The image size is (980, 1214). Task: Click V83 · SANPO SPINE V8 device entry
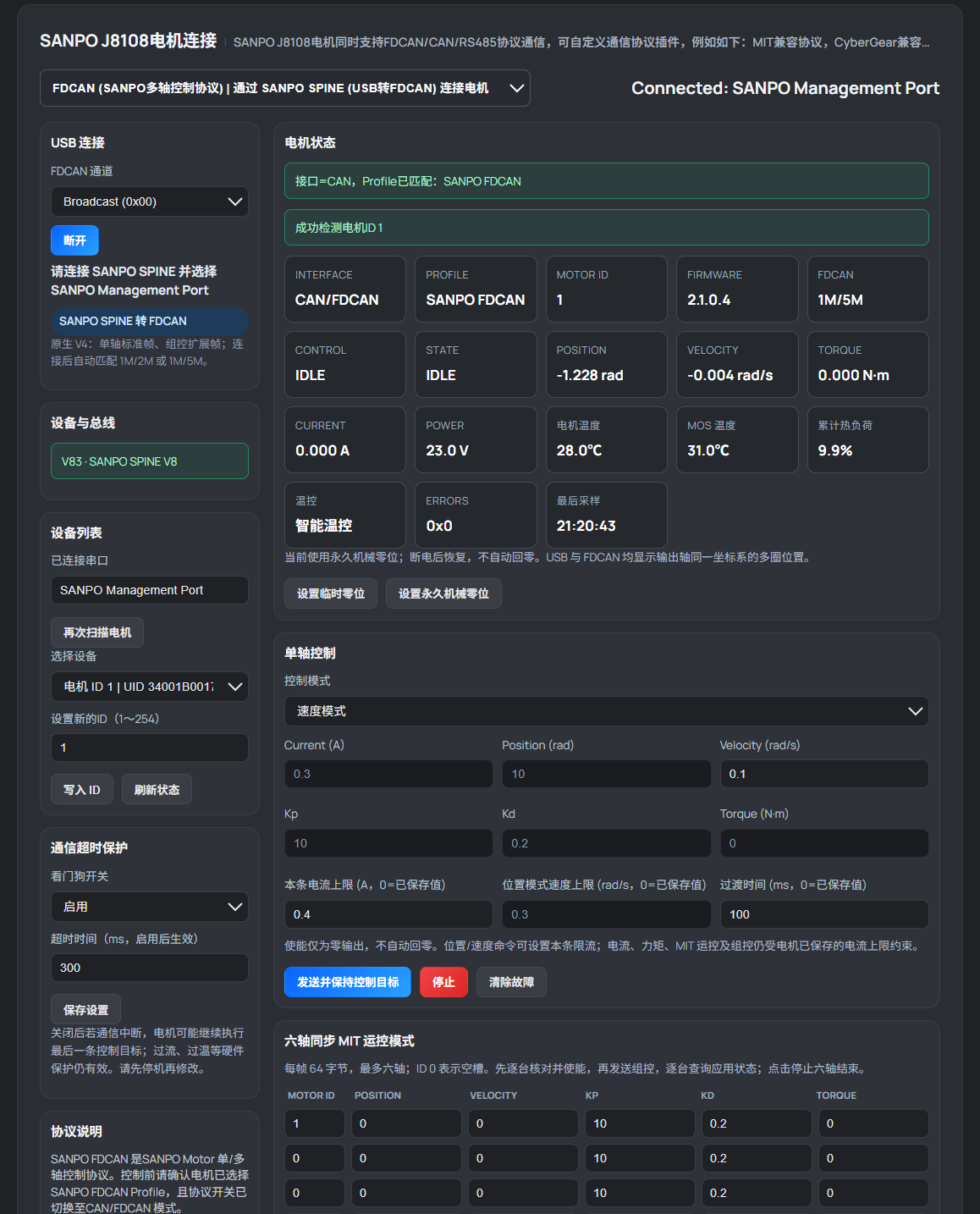(x=150, y=461)
